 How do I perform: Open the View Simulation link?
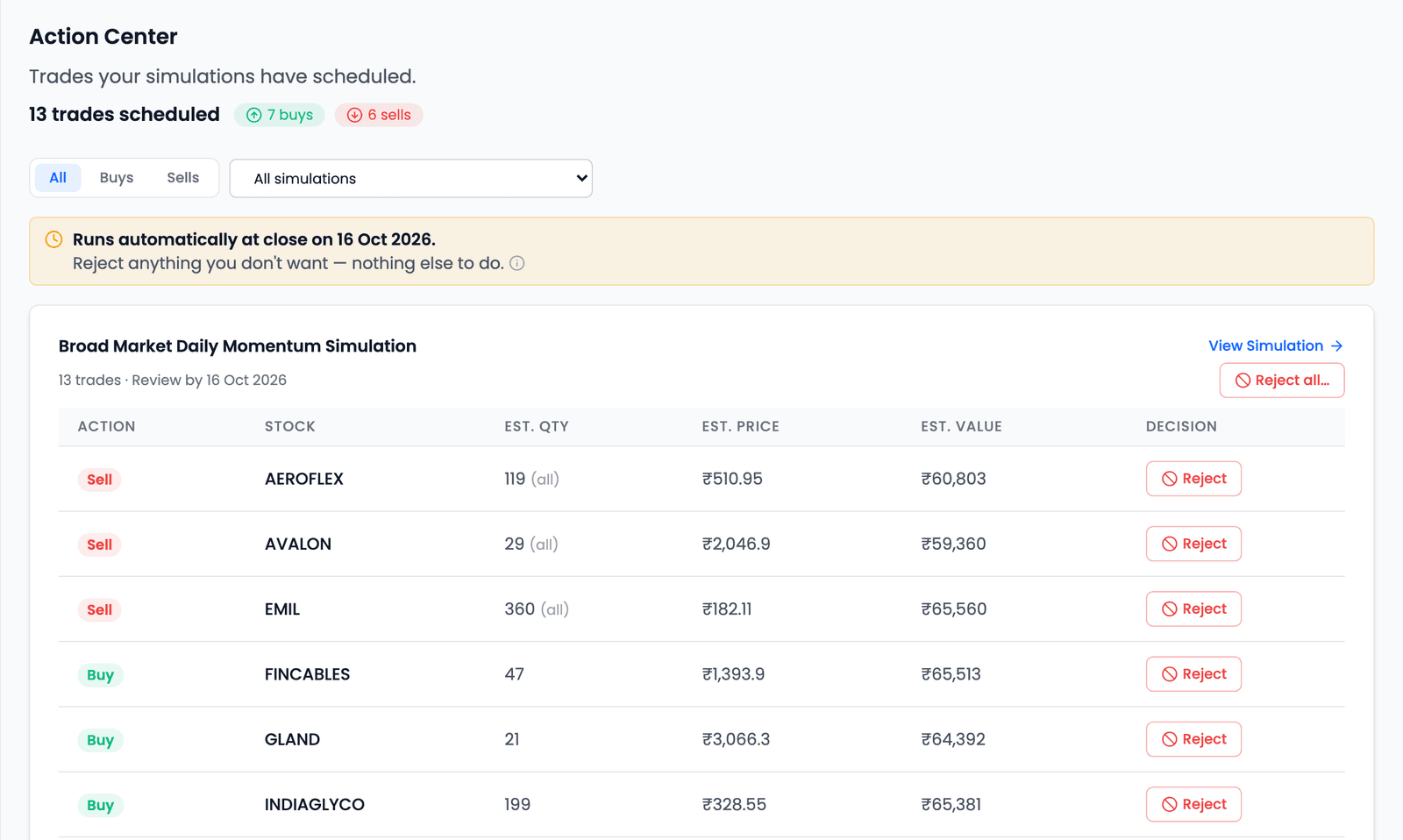1276,346
